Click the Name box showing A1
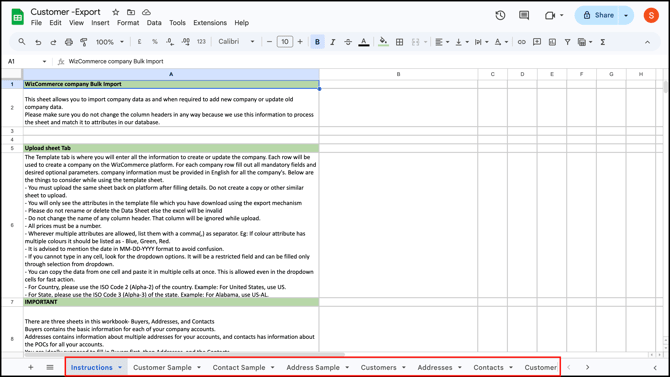The height and width of the screenshot is (377, 670). pyautogui.click(x=26, y=61)
